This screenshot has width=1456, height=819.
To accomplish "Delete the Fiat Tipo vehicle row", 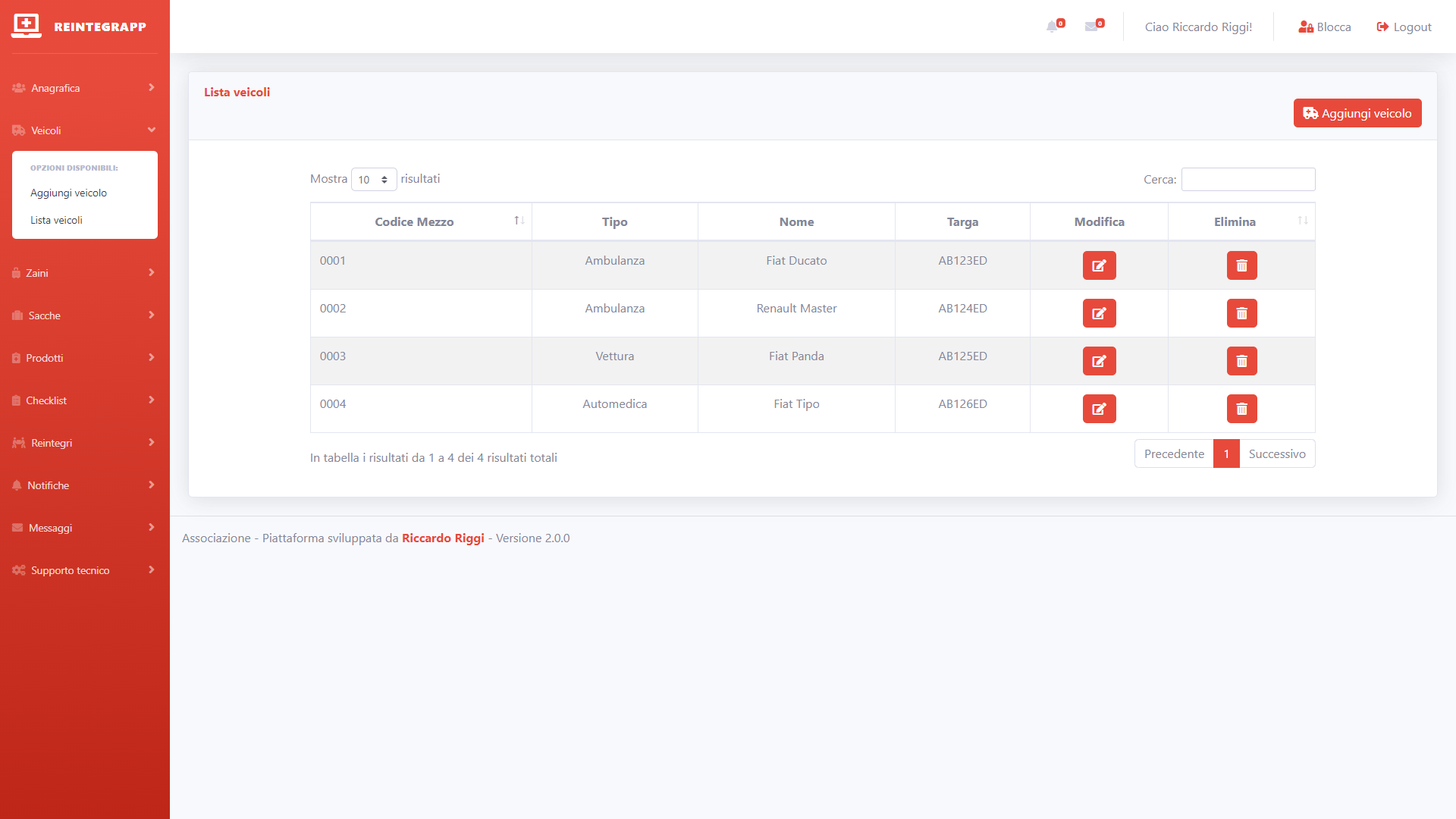I will point(1241,409).
